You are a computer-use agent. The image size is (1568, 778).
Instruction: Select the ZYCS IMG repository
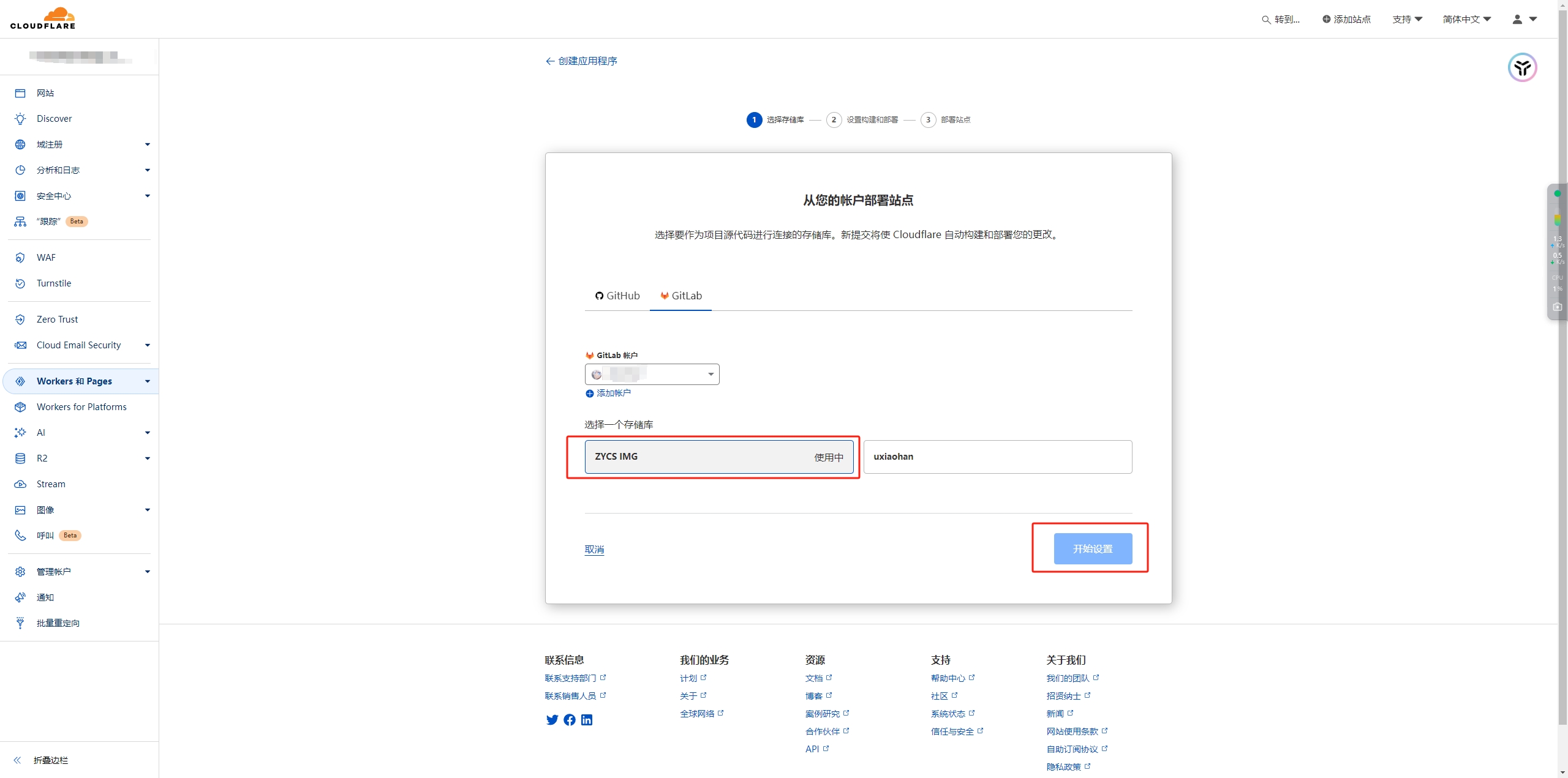click(718, 457)
